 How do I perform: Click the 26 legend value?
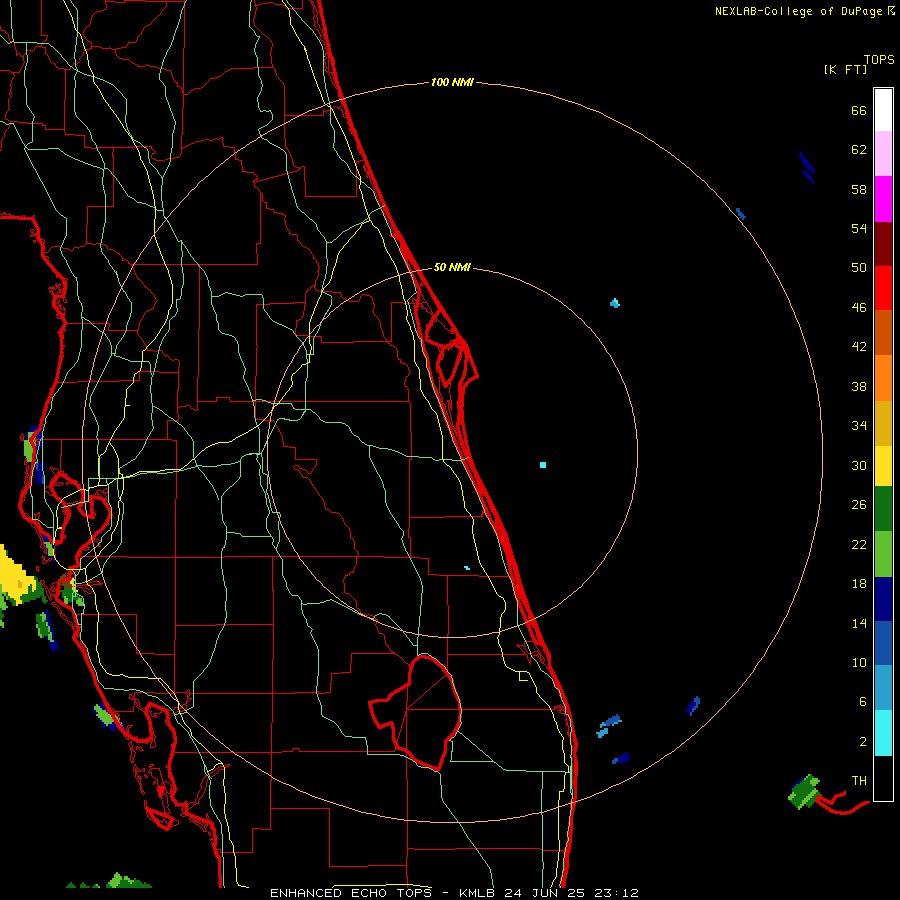(859, 505)
